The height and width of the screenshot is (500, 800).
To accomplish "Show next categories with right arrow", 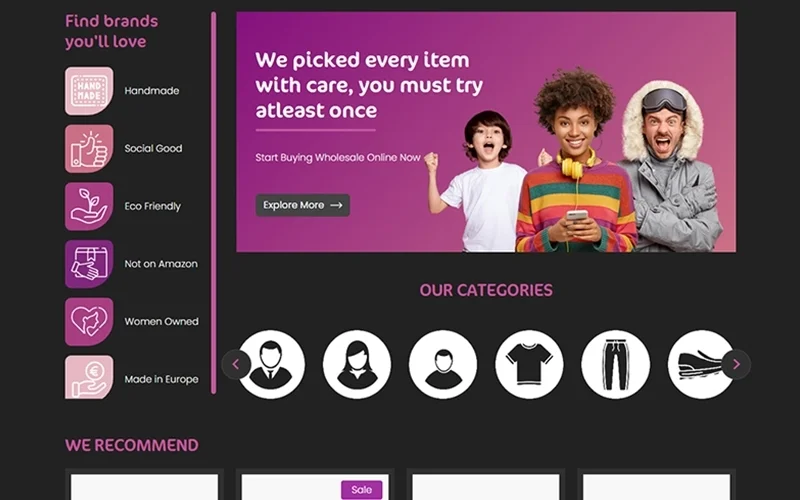I will tap(736, 364).
